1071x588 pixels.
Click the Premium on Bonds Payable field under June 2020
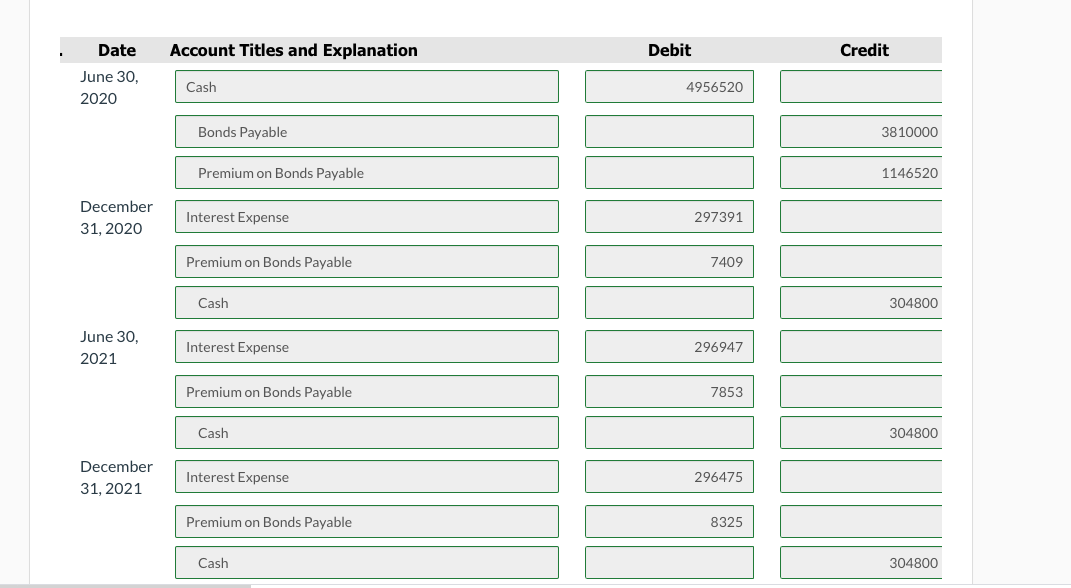pyautogui.click(x=366, y=172)
